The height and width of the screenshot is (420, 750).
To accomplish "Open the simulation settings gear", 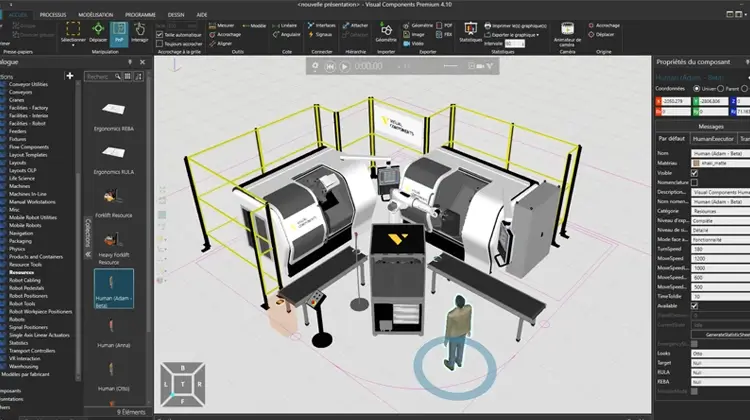I will pyautogui.click(x=315, y=66).
